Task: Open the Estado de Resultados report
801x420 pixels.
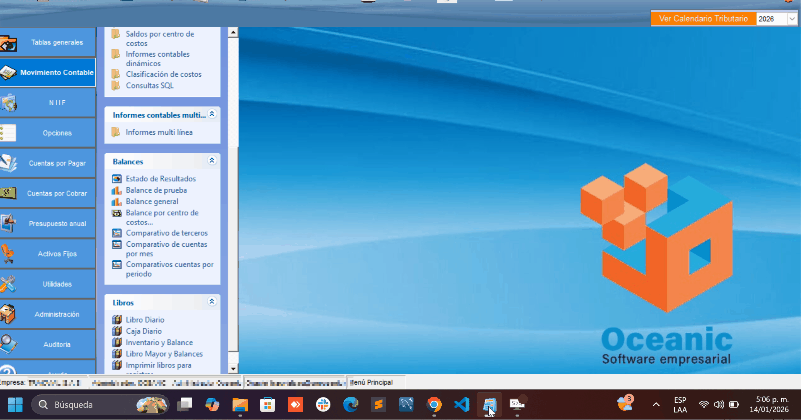Action: pyautogui.click(x=160, y=178)
